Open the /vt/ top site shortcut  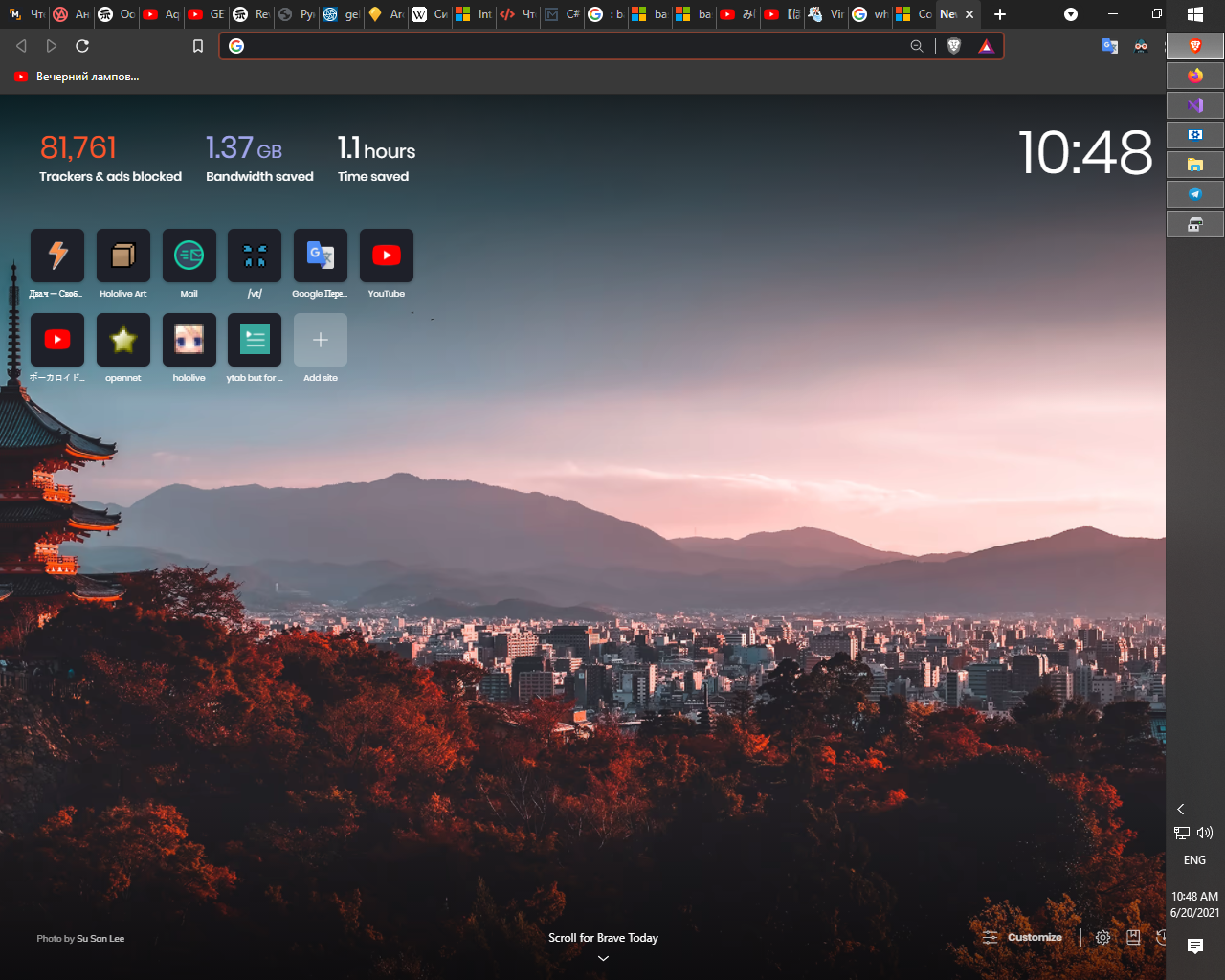coord(255,256)
